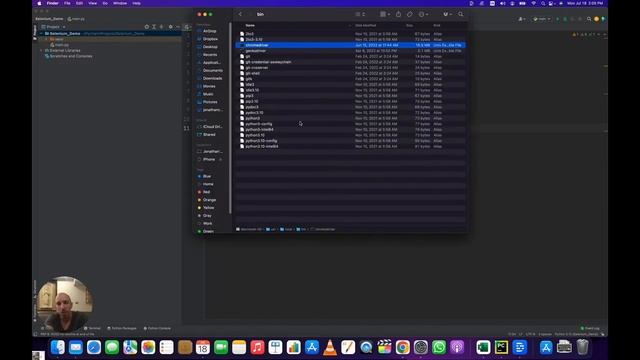Image resolution: width=640 pixels, height=360 pixels.
Task: Open the Window menu
Action: pos(120,3)
